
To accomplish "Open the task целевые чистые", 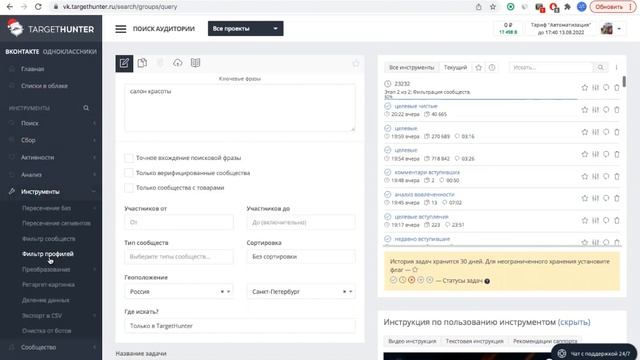I will [x=416, y=106].
